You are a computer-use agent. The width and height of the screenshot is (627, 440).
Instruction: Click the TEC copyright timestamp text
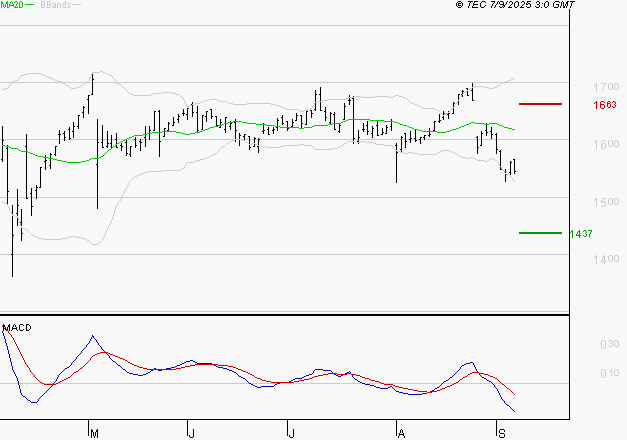515,5
